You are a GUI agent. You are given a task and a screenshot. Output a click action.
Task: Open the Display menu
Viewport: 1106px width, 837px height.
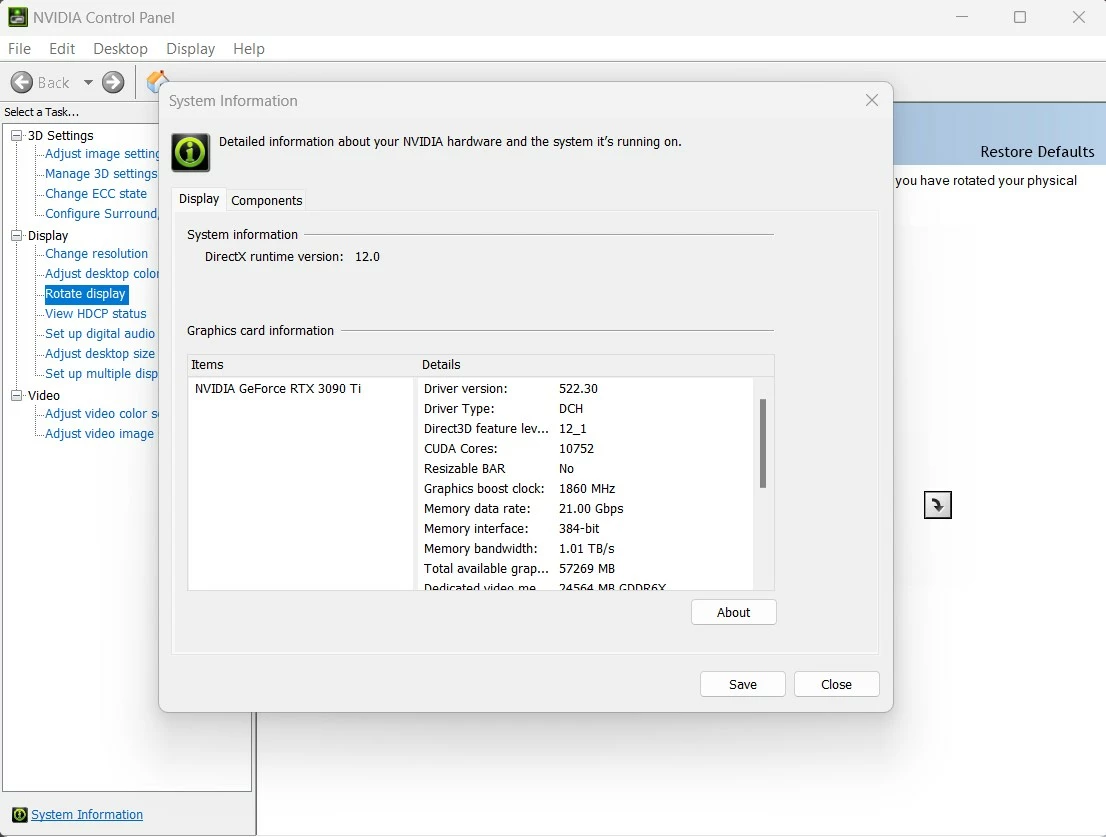pos(190,49)
